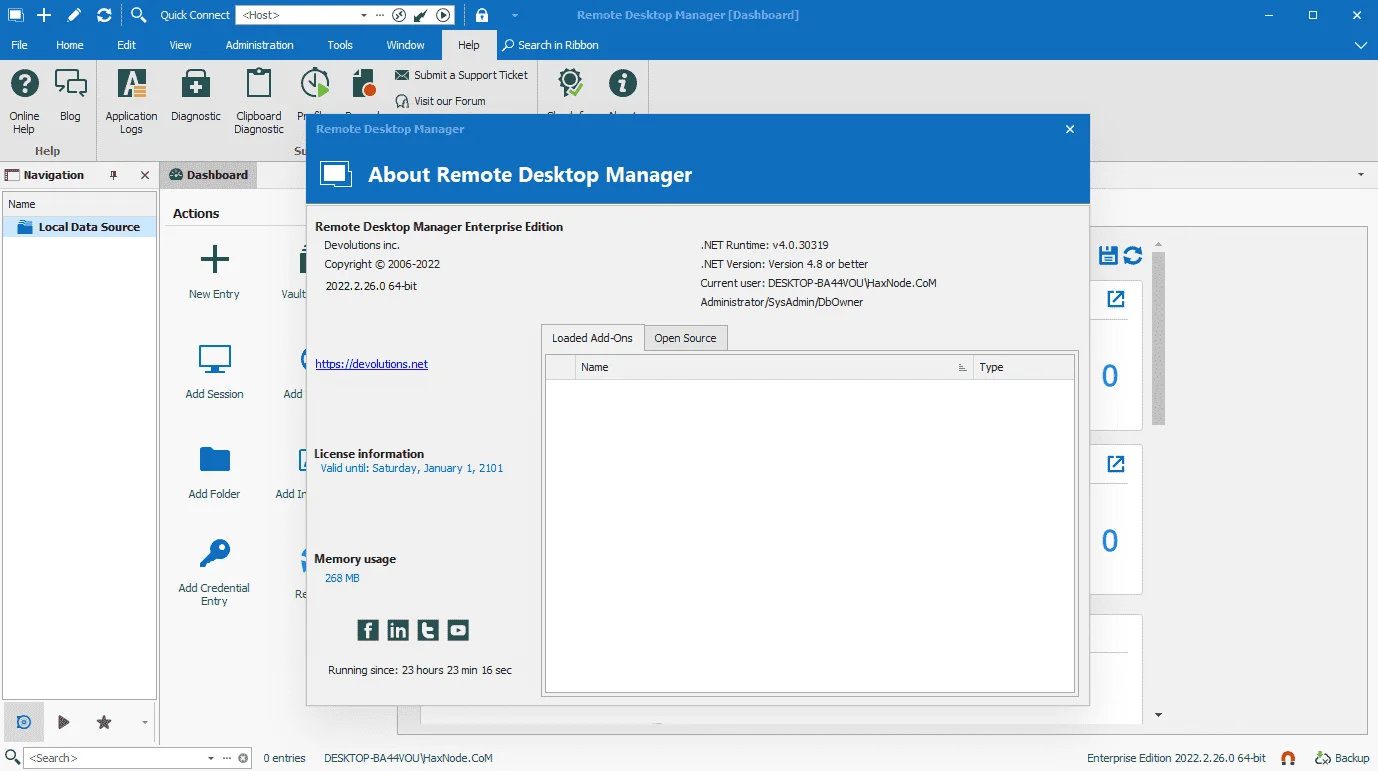Click the save disk icon on dashboard
The width and height of the screenshot is (1378, 771).
pos(1108,255)
